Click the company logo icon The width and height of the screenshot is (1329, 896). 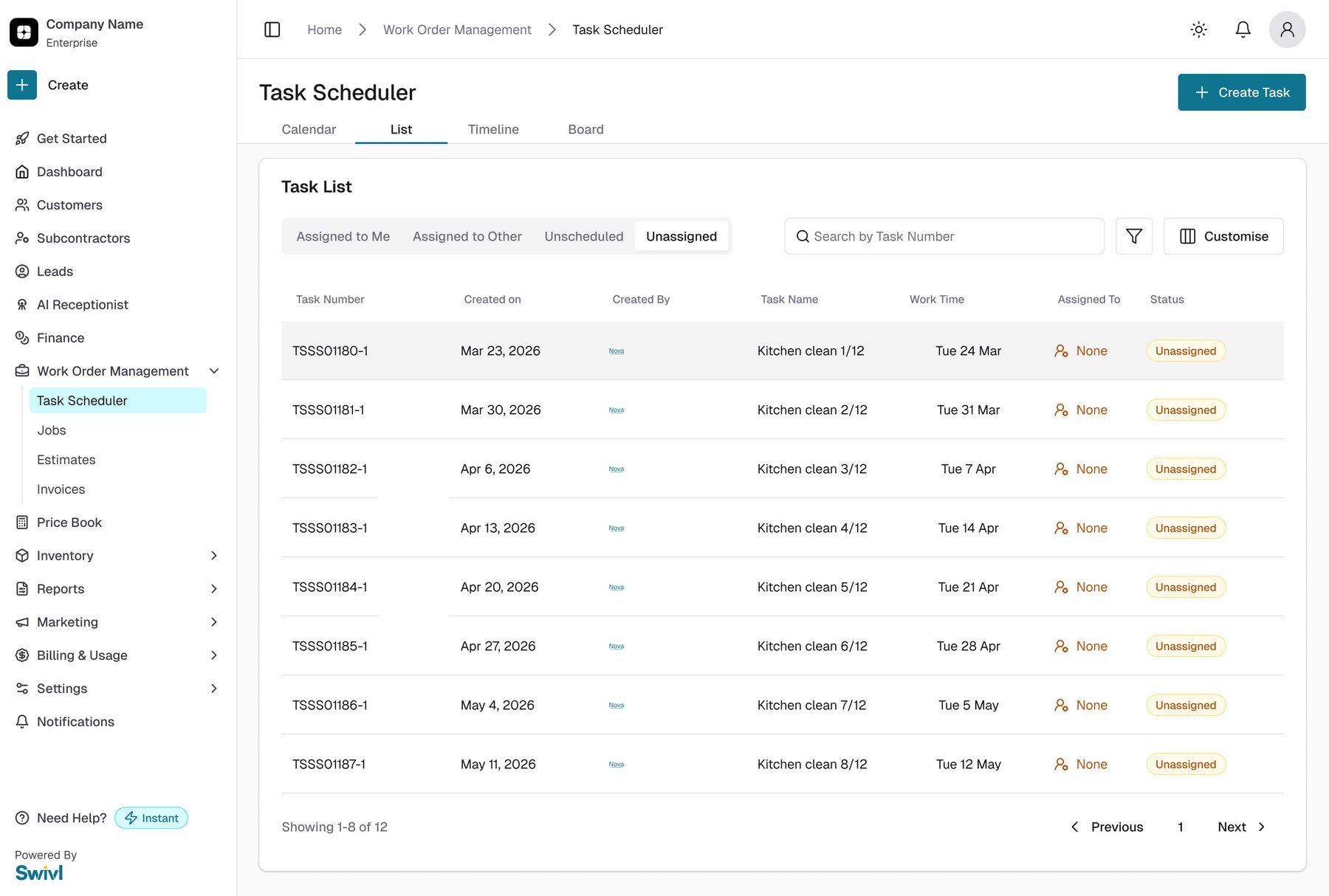(x=24, y=32)
